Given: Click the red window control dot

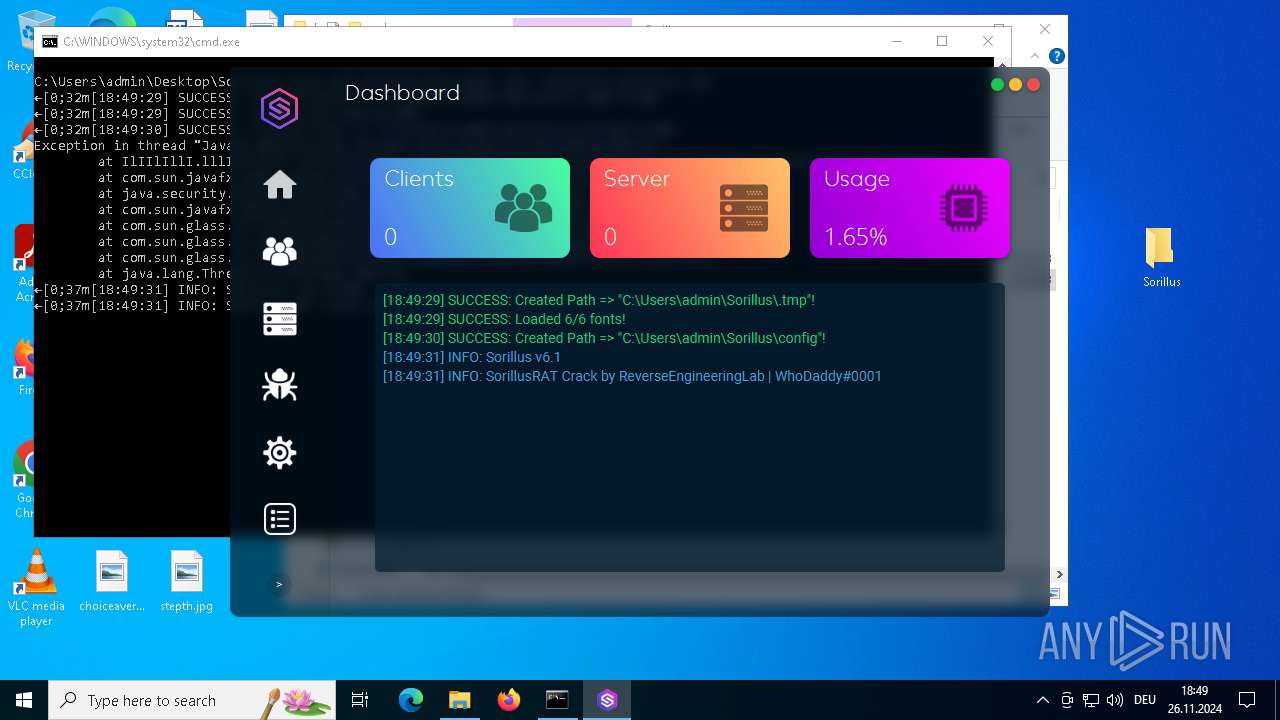Looking at the screenshot, I should point(1033,85).
